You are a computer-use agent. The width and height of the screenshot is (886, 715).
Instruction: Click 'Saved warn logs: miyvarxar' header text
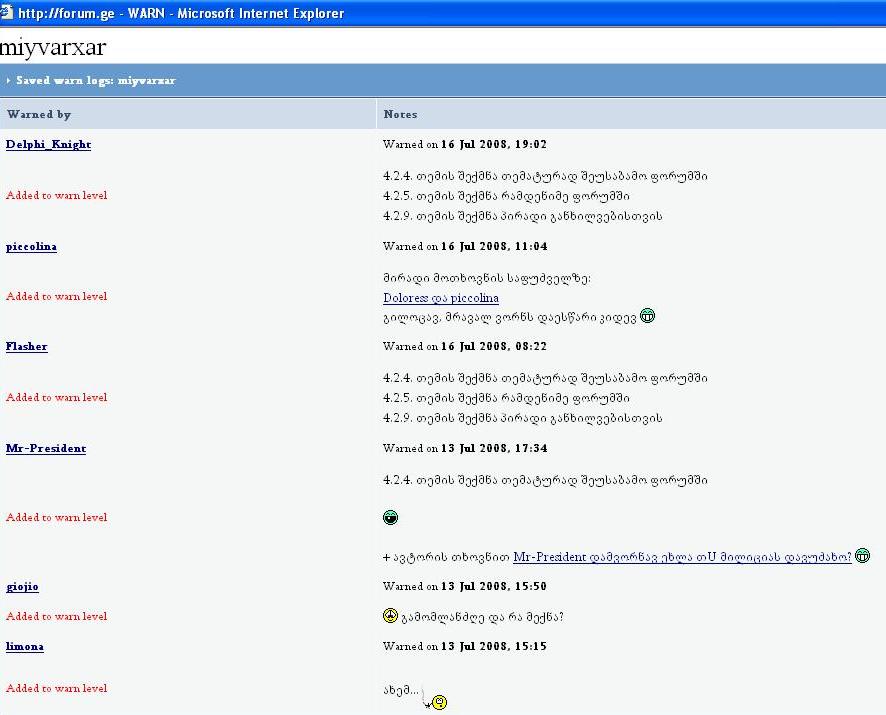(95, 80)
